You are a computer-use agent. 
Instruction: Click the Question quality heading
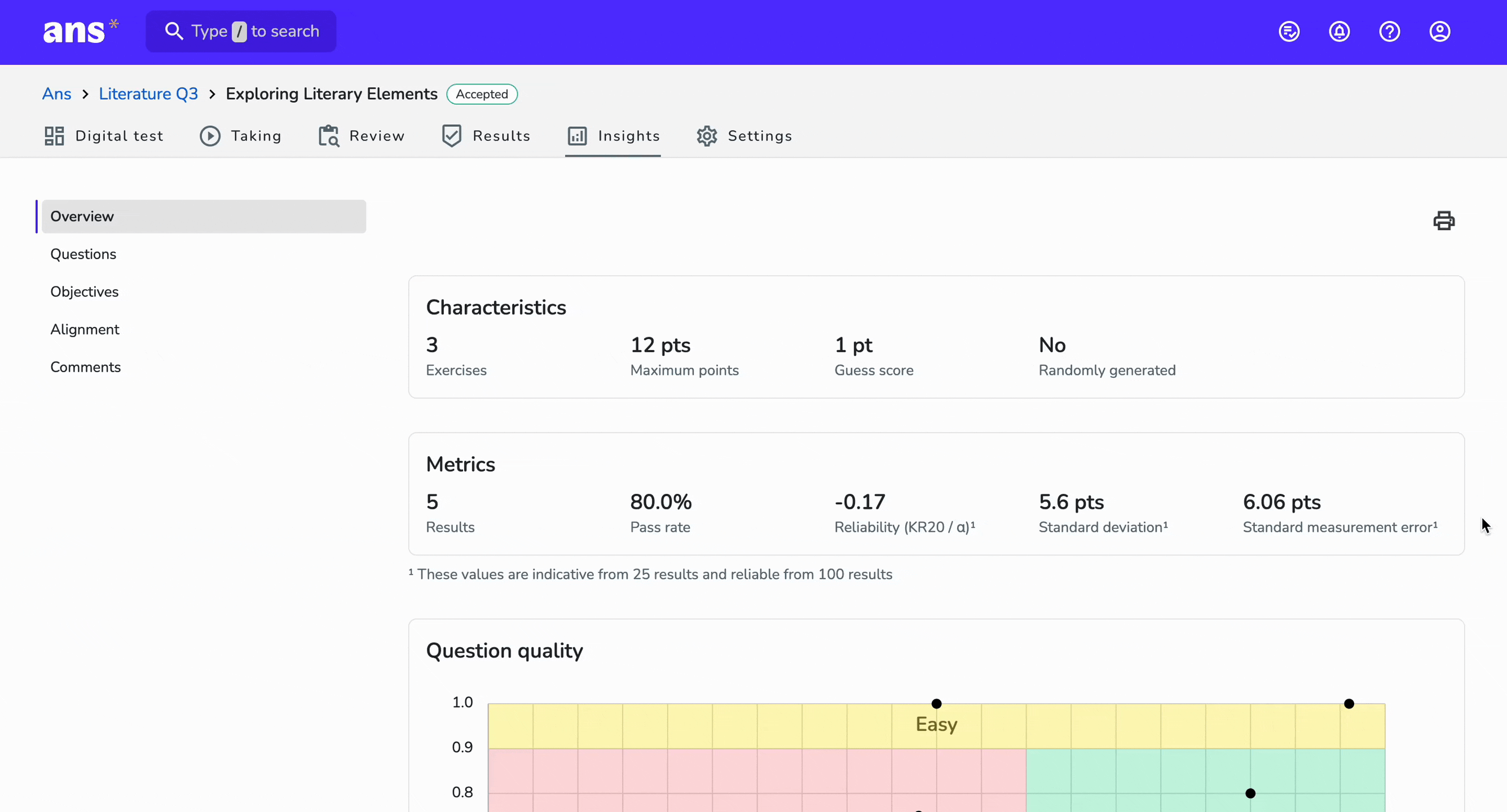point(504,651)
